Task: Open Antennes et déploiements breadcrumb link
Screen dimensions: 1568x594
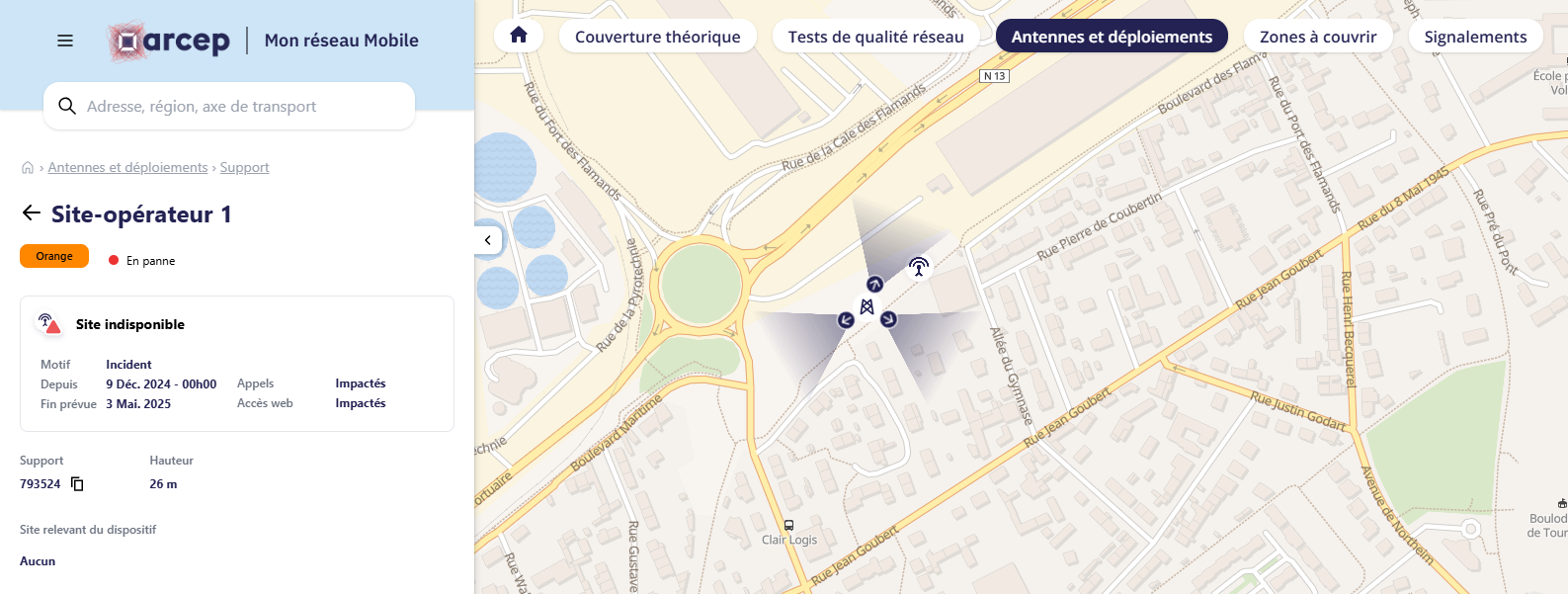Action: 127,168
